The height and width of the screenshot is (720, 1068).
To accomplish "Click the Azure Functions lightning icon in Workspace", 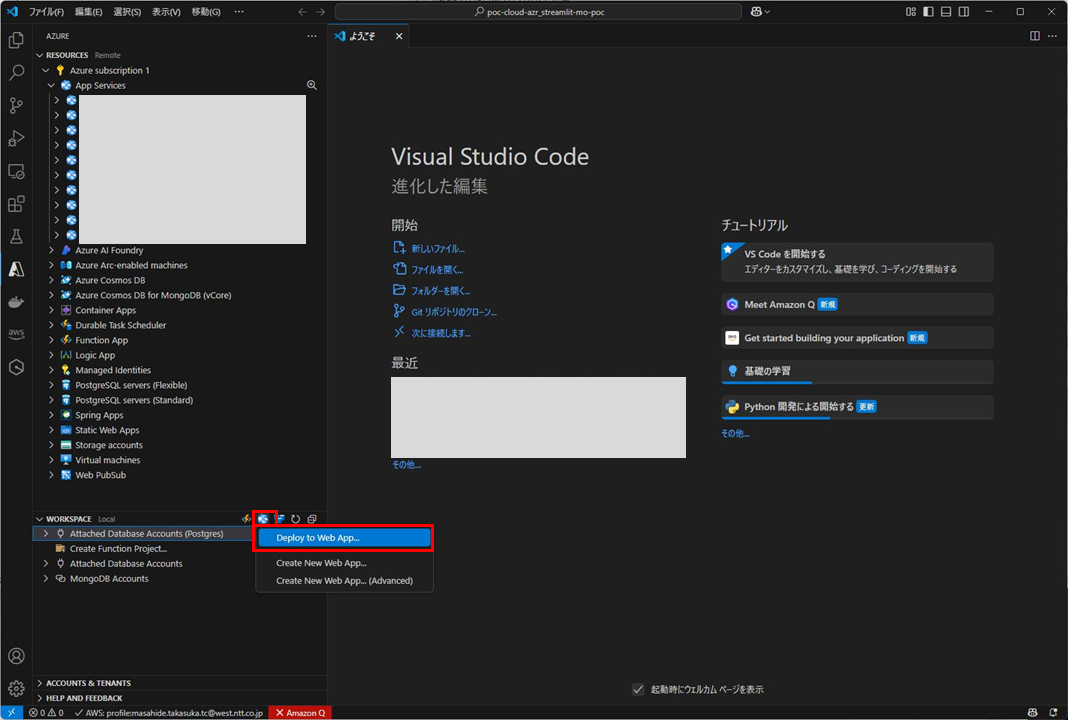I will click(x=247, y=519).
